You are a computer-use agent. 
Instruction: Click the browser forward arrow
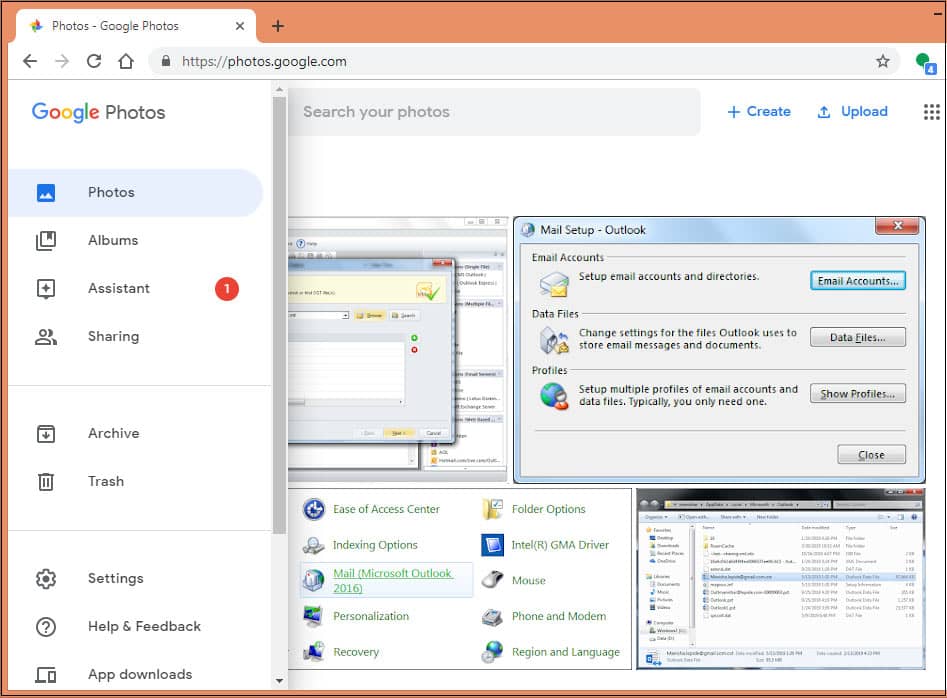(62, 61)
